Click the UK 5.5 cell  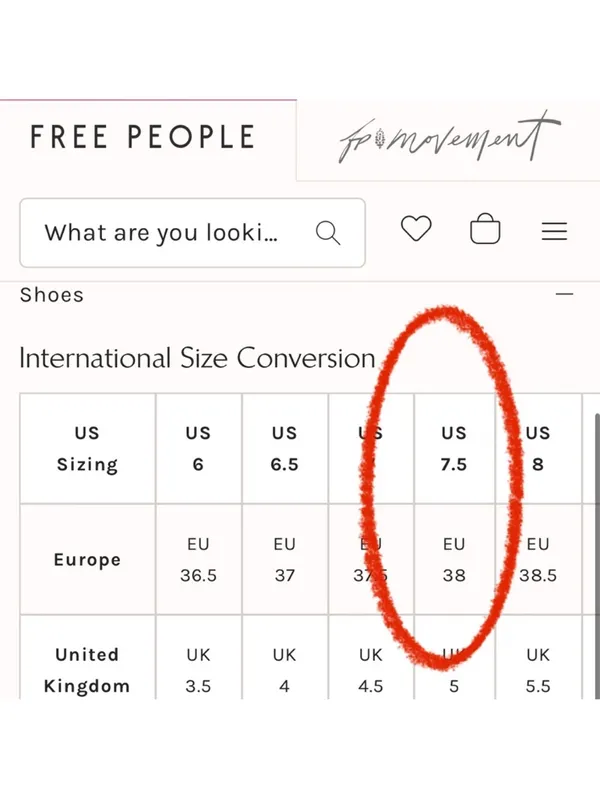click(538, 670)
